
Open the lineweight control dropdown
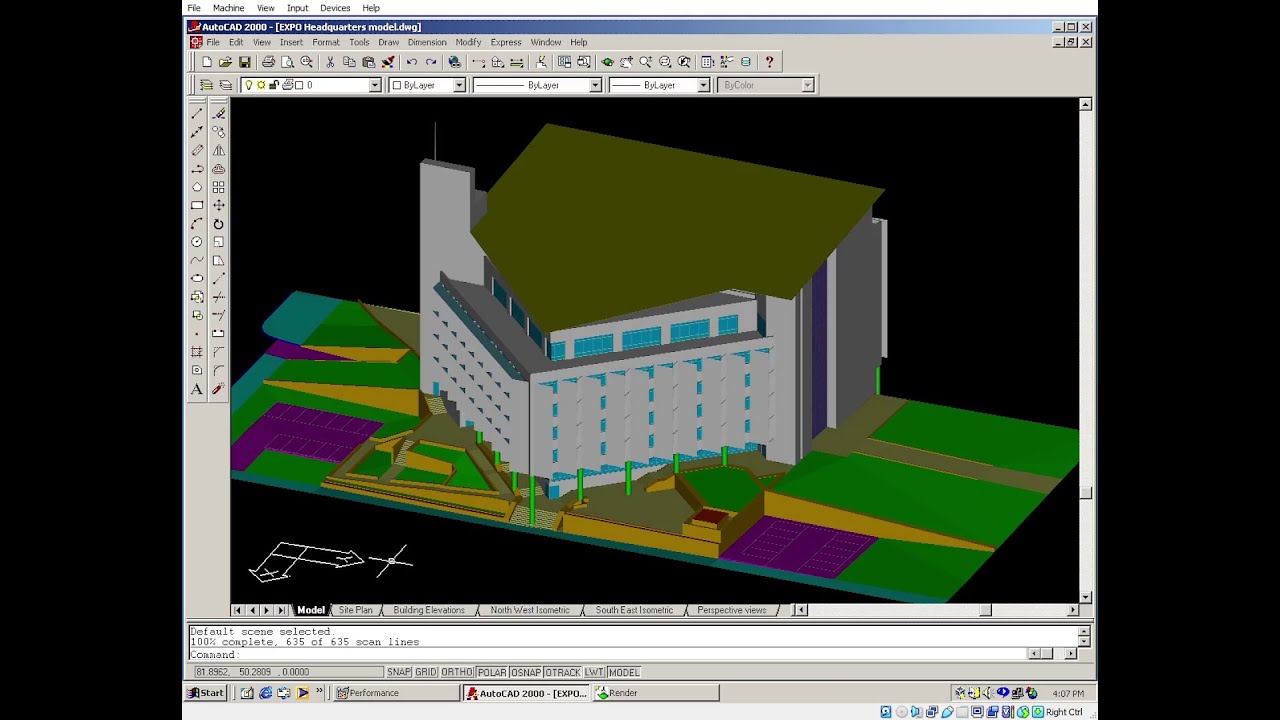click(x=703, y=86)
